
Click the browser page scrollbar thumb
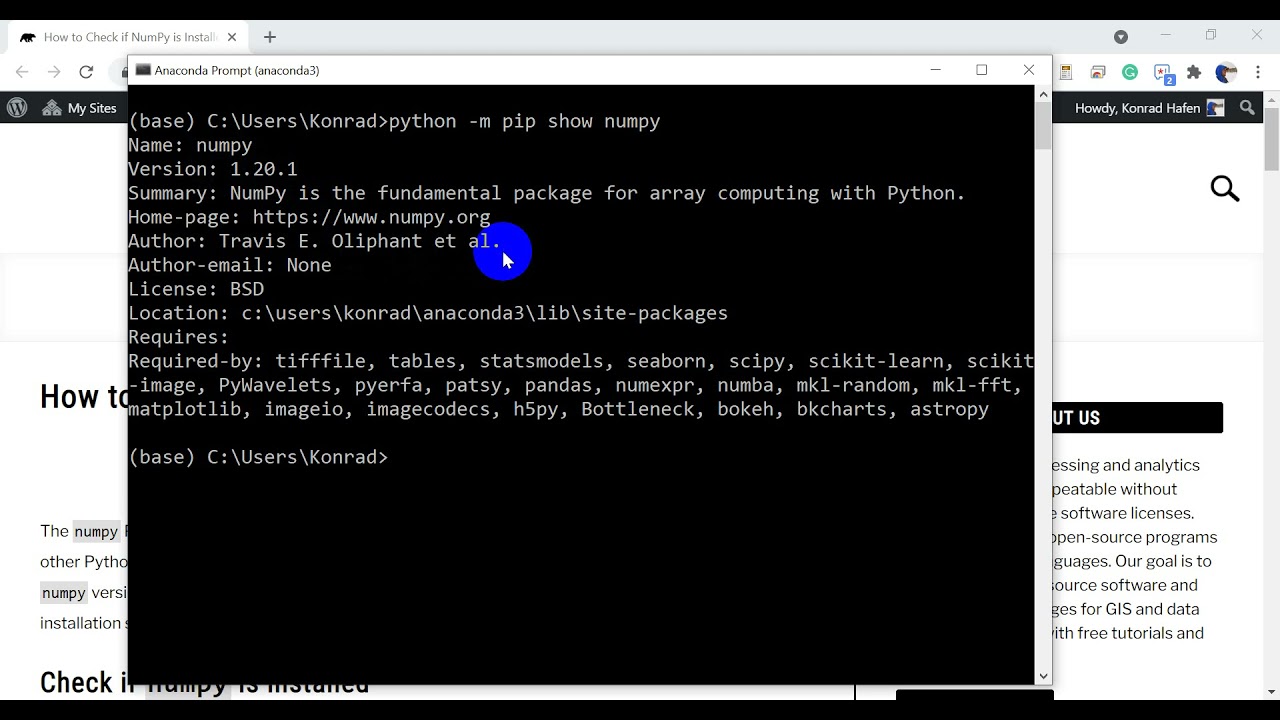pyautogui.click(x=1272, y=138)
